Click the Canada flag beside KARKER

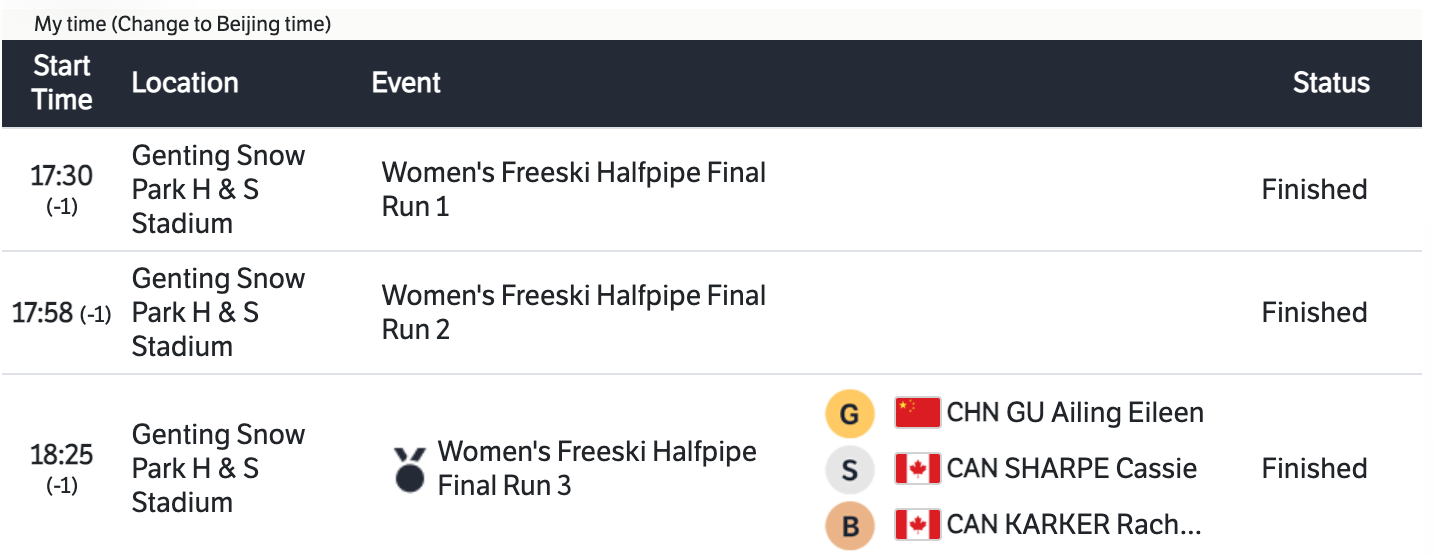point(917,524)
